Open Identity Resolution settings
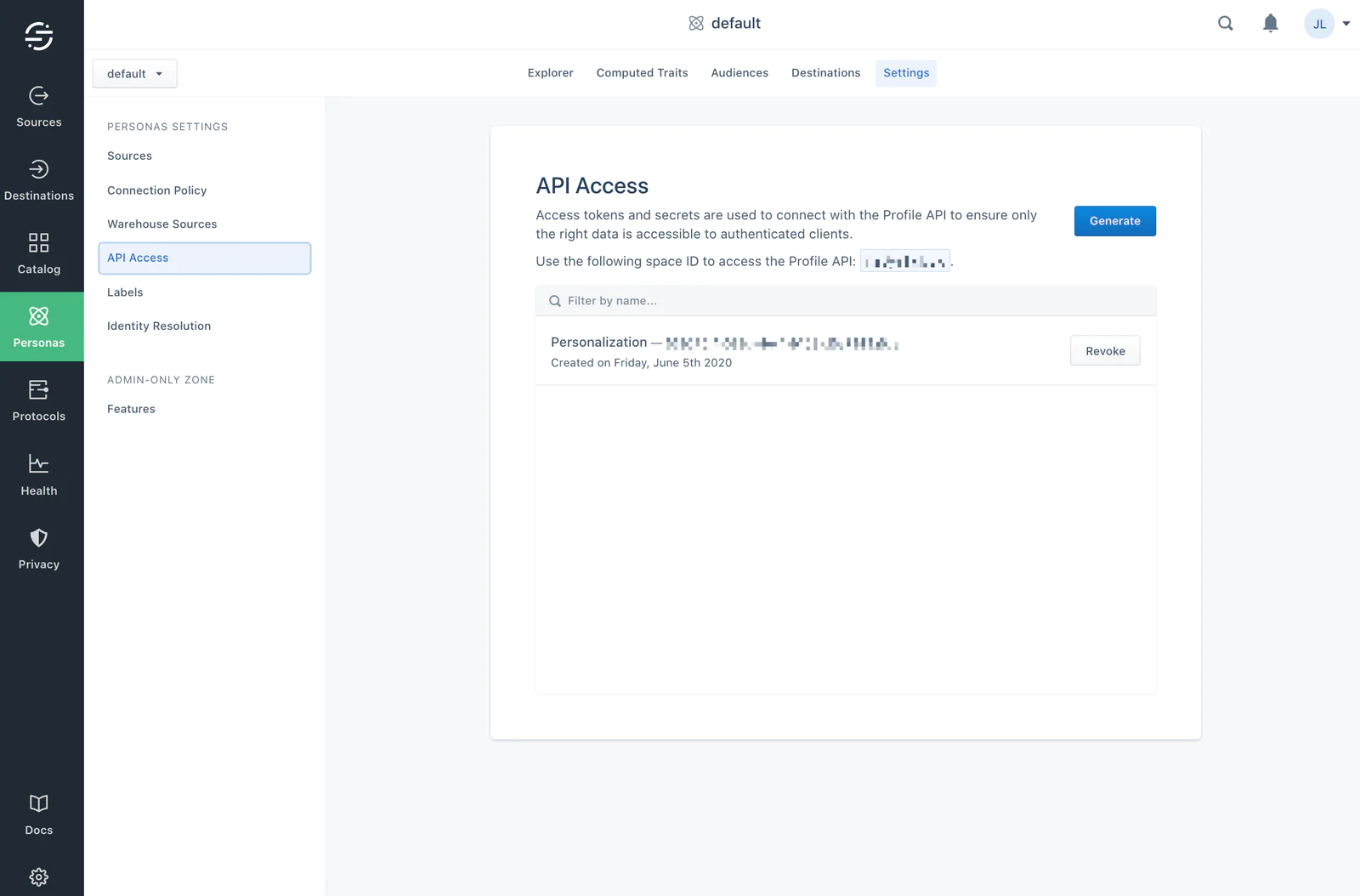 158,326
